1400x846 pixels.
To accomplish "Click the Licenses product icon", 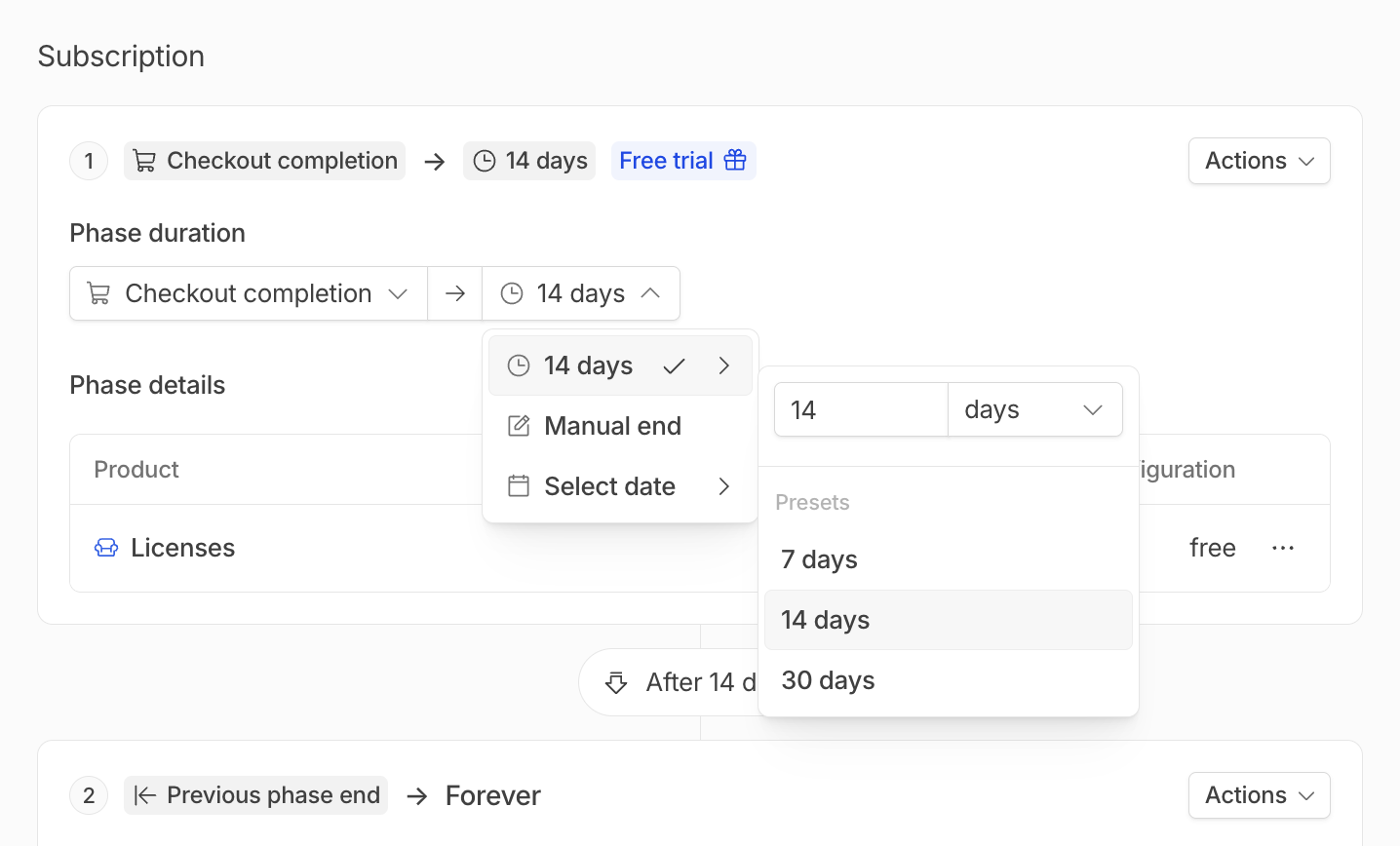I will (106, 548).
